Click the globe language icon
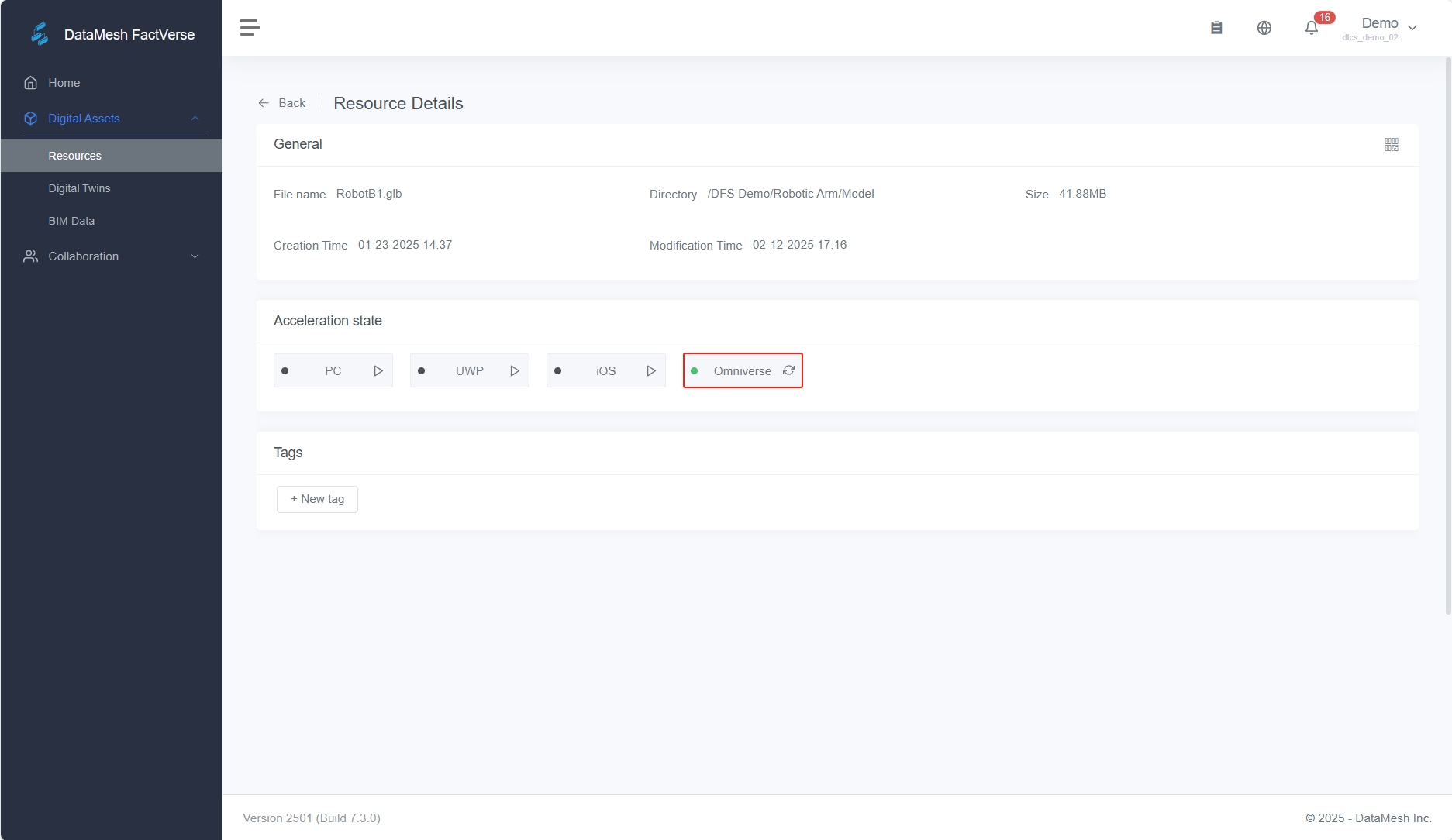The image size is (1452, 840). (x=1264, y=28)
